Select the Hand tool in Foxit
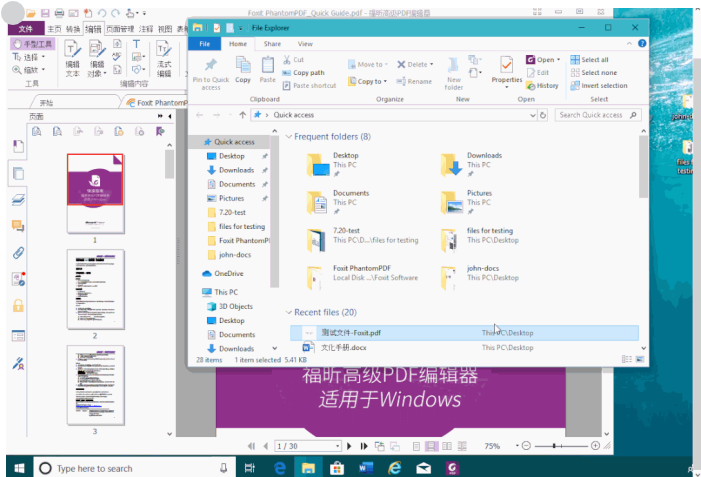This screenshot has height=477, width=701. click(33, 44)
